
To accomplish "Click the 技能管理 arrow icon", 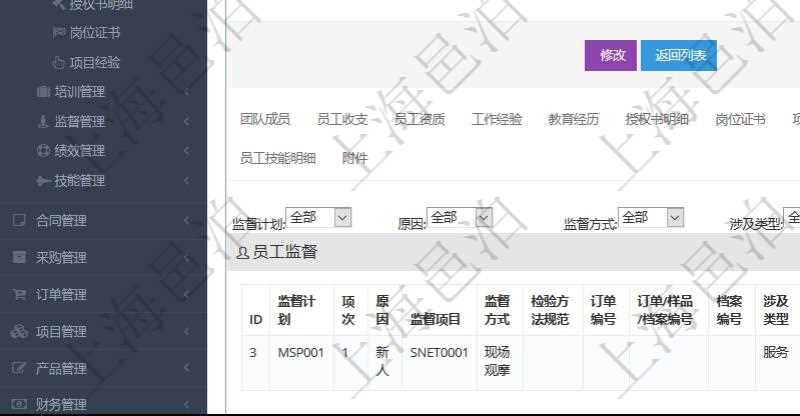I will [x=44, y=180].
